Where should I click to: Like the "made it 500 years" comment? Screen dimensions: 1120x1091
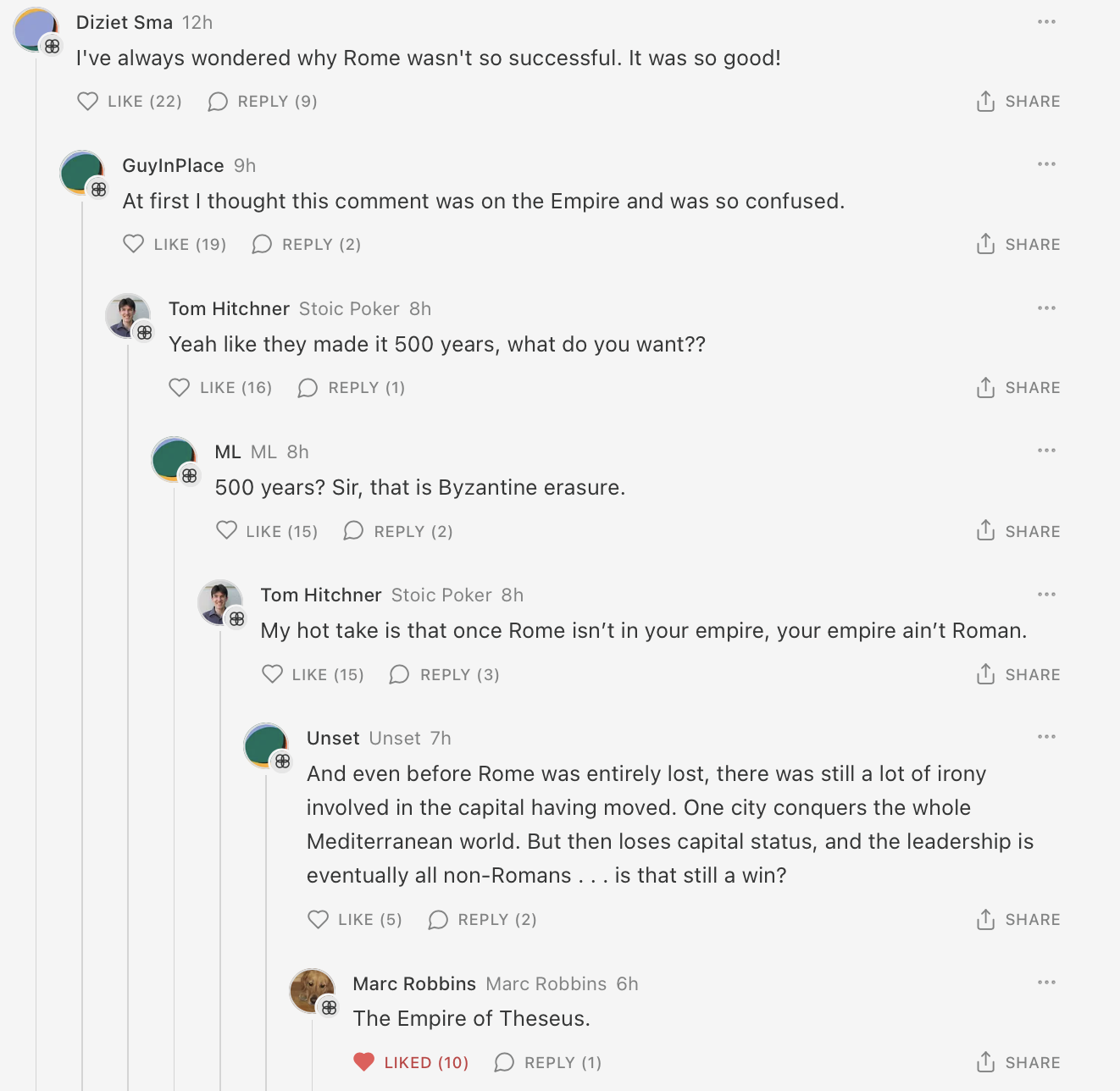(221, 388)
